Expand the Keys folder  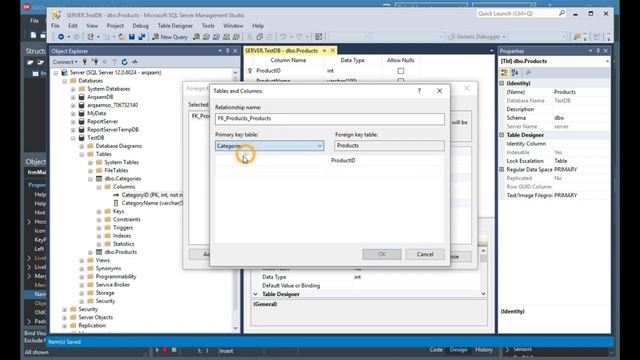pyautogui.click(x=99, y=211)
